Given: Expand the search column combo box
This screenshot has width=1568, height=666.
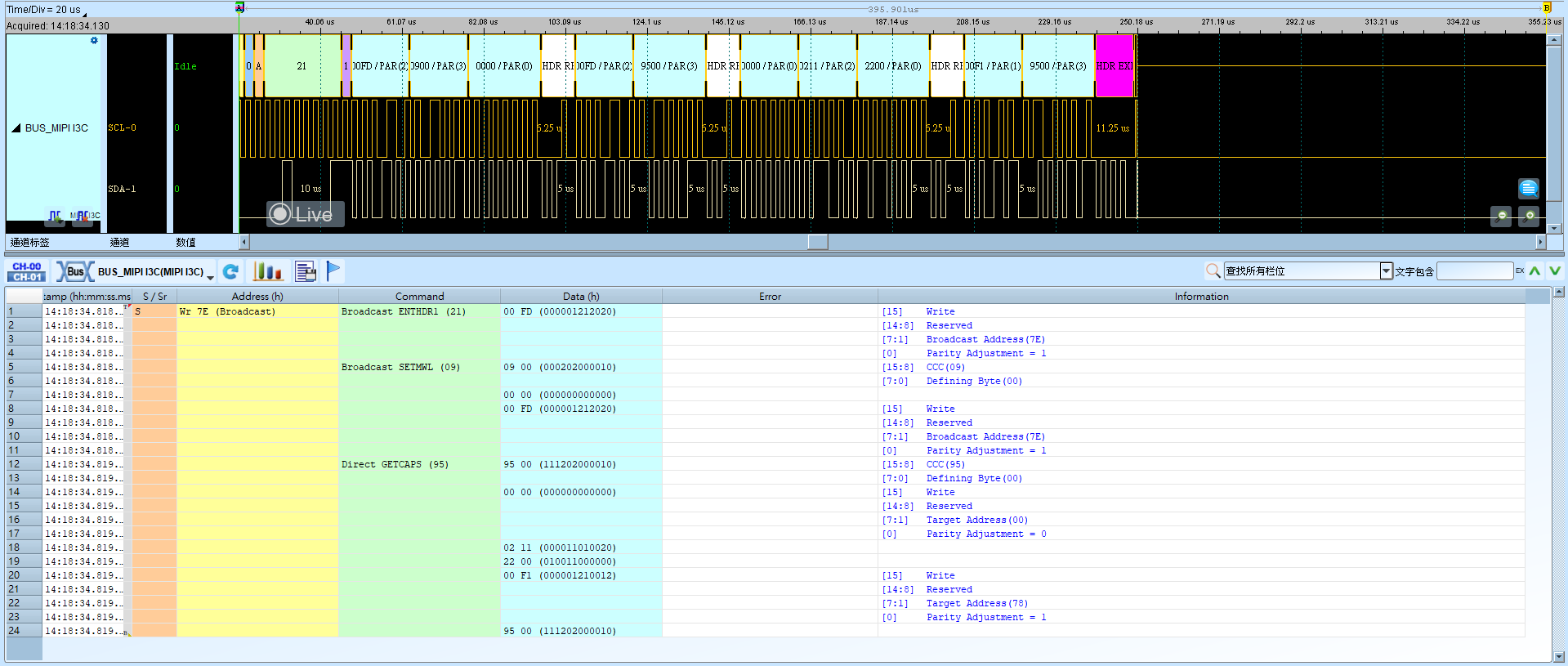Looking at the screenshot, I should (x=1386, y=271).
